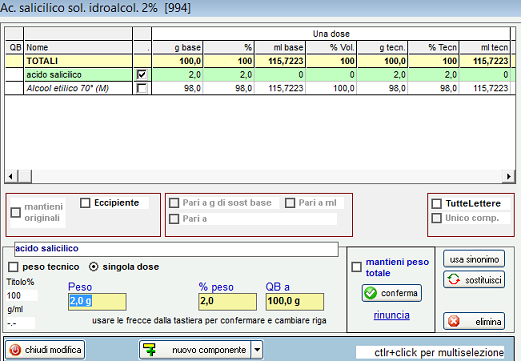Click the % Vol. column header
Viewport: 521px width, 361px height.
click(331, 47)
